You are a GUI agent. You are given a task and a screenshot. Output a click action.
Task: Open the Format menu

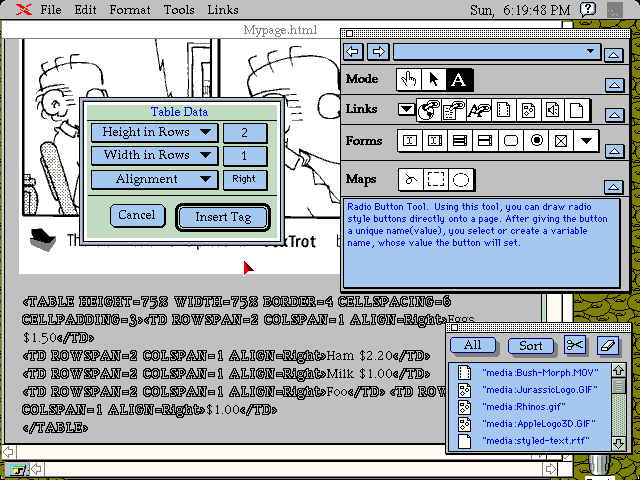(130, 10)
